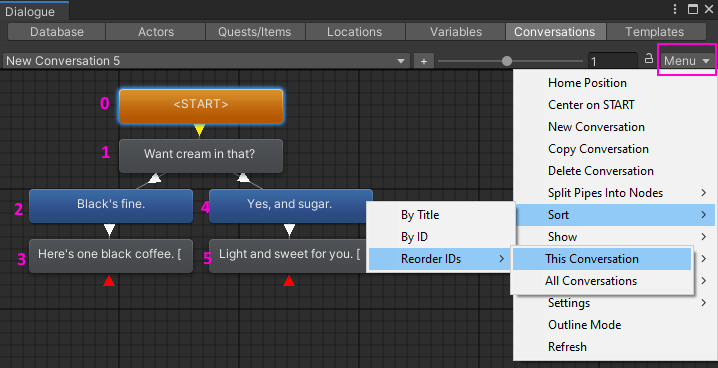The height and width of the screenshot is (368, 718).
Task: Close the Dialogue window
Action: pyautogui.click(x=709, y=9)
